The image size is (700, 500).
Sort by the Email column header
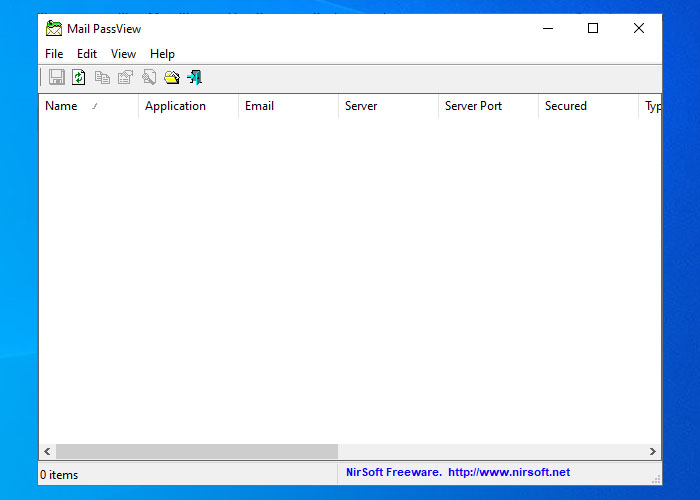(288, 106)
